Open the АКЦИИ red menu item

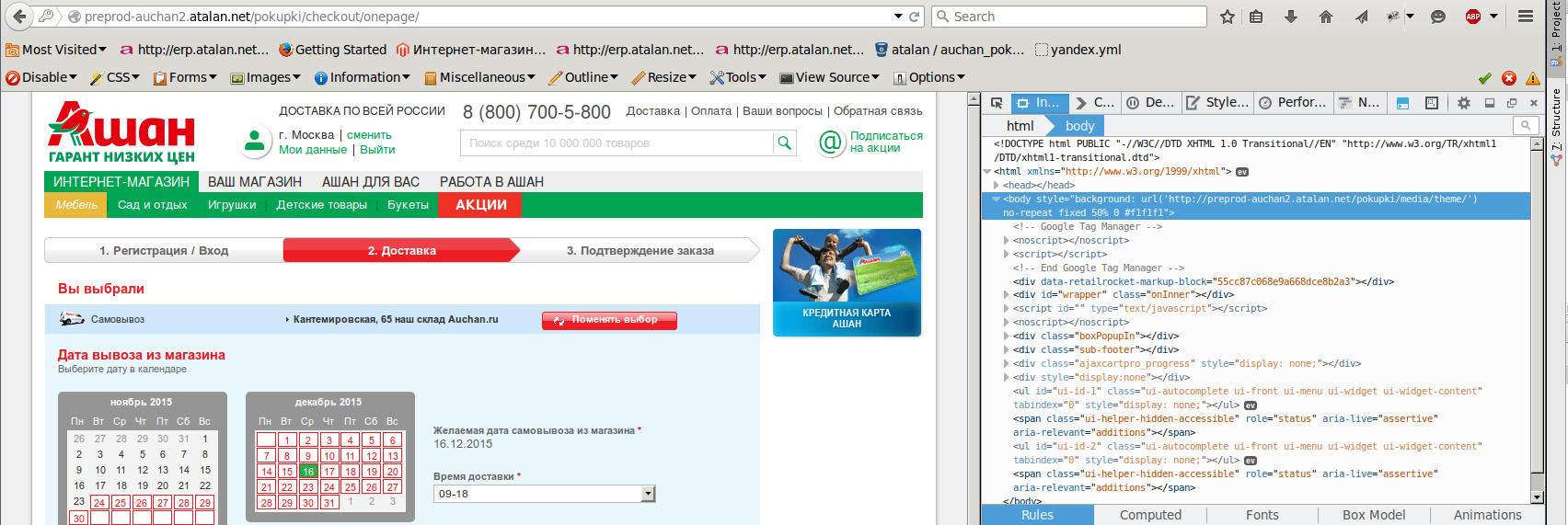click(x=481, y=204)
